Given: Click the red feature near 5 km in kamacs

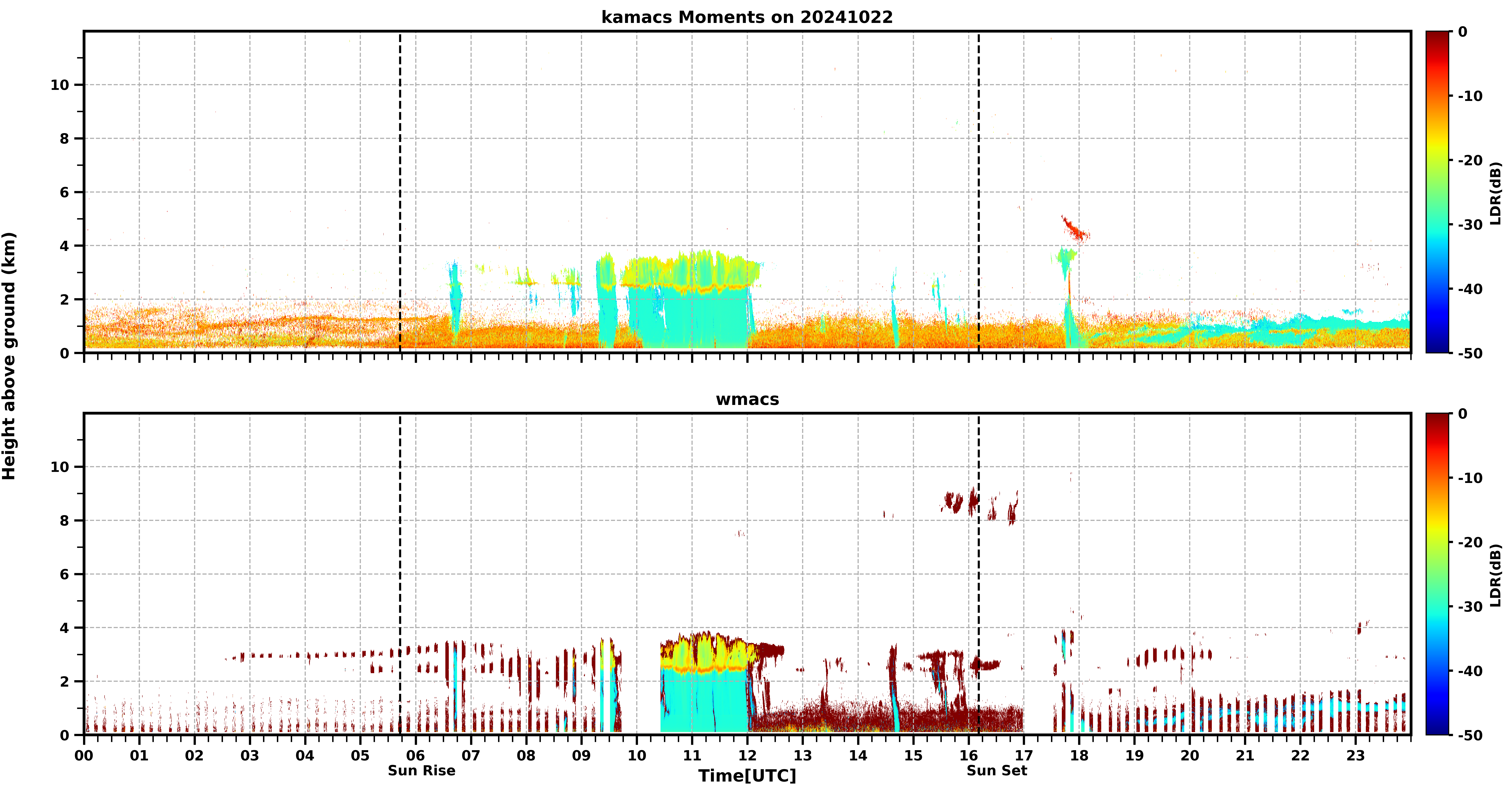Looking at the screenshot, I should pos(1075,229).
